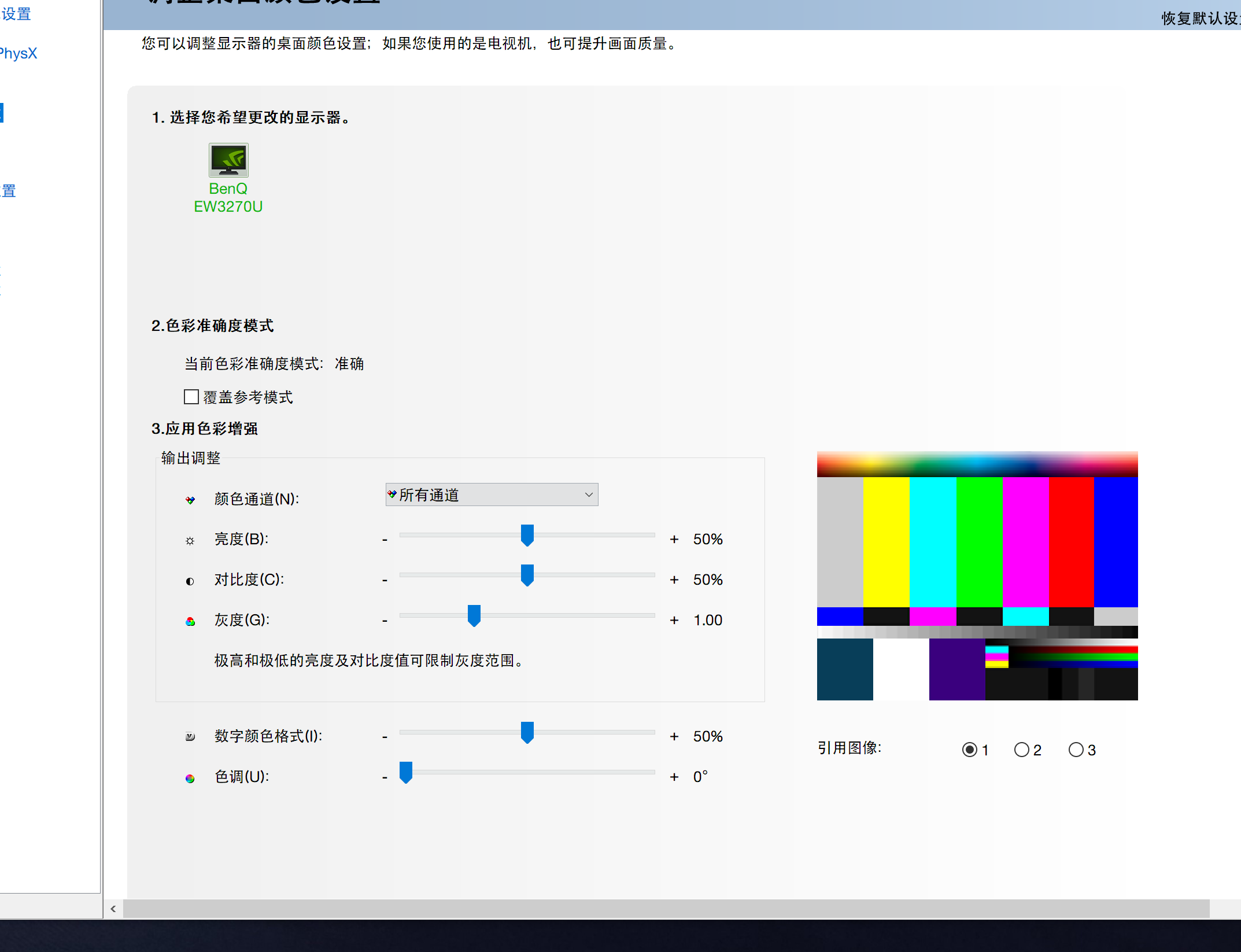The width and height of the screenshot is (1241, 952).
Task: Click the 当前色彩准确度模式: 准确 text
Action: pos(274,364)
